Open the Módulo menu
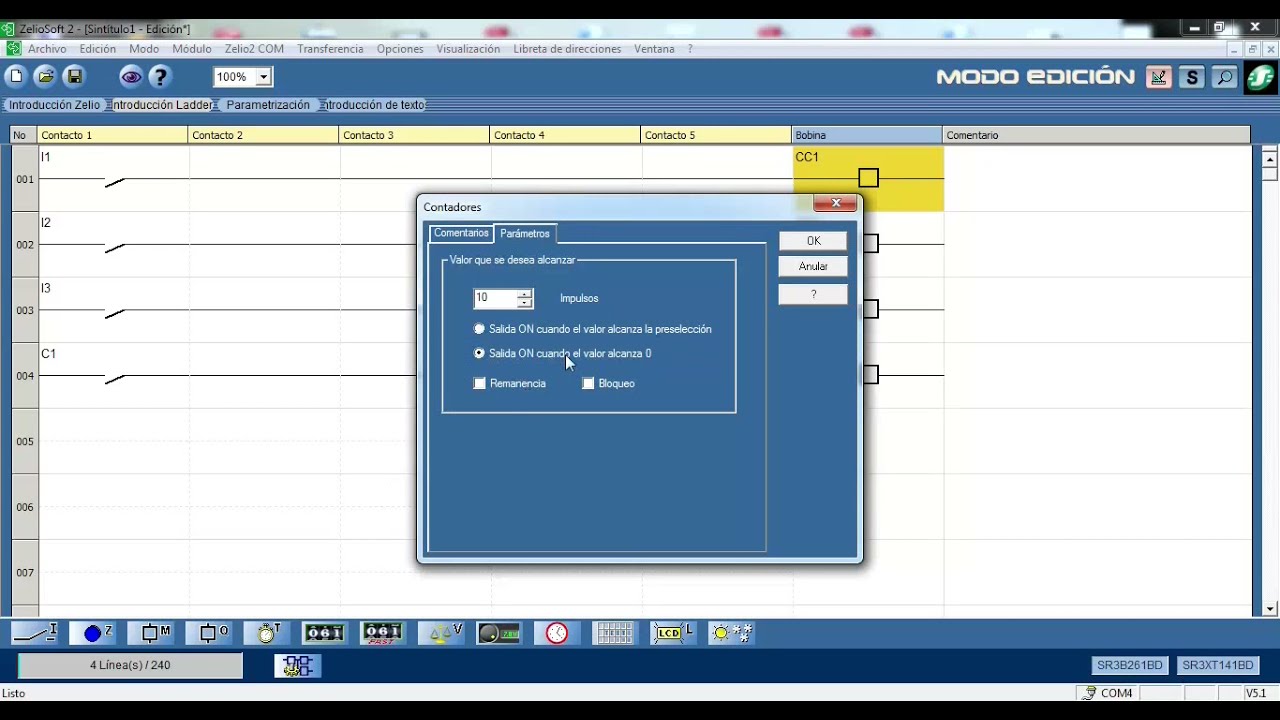The width and height of the screenshot is (1280, 720). (192, 49)
